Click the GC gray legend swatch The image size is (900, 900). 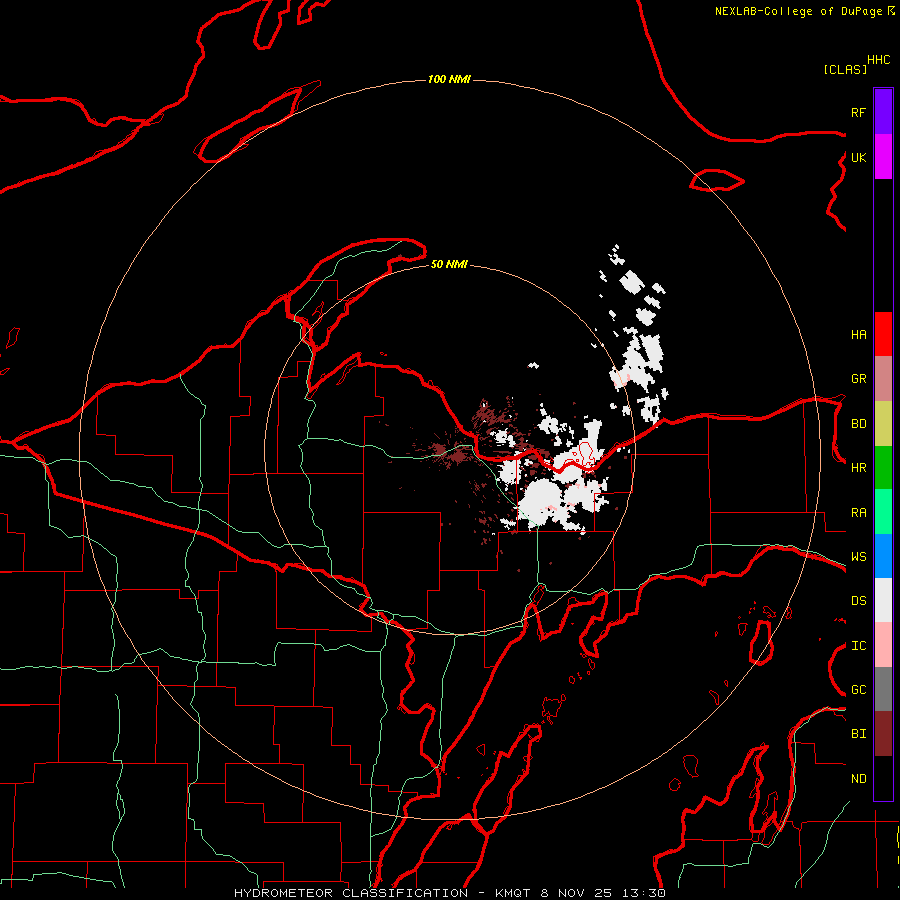883,689
